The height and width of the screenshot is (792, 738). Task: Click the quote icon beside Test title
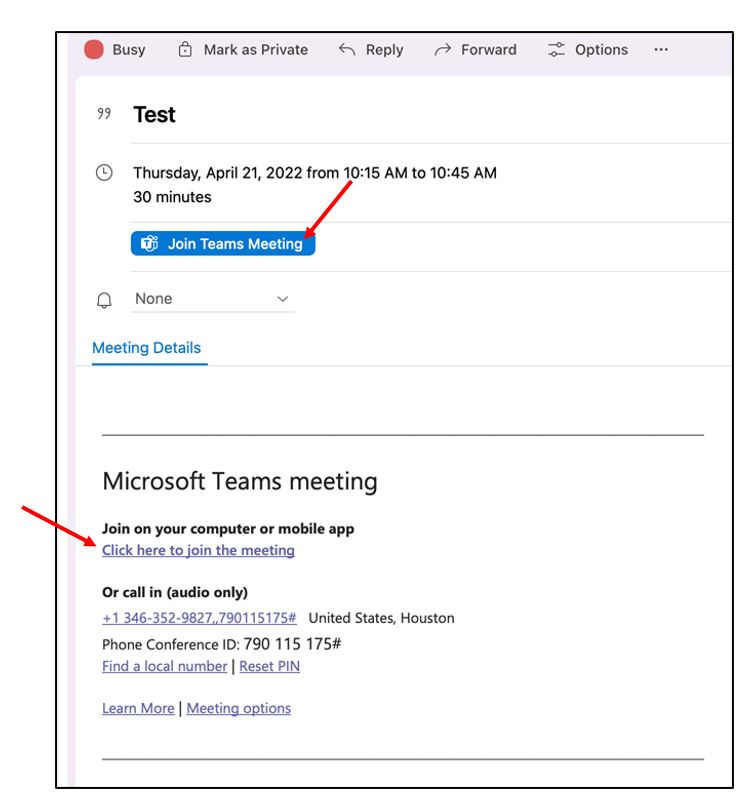(103, 115)
